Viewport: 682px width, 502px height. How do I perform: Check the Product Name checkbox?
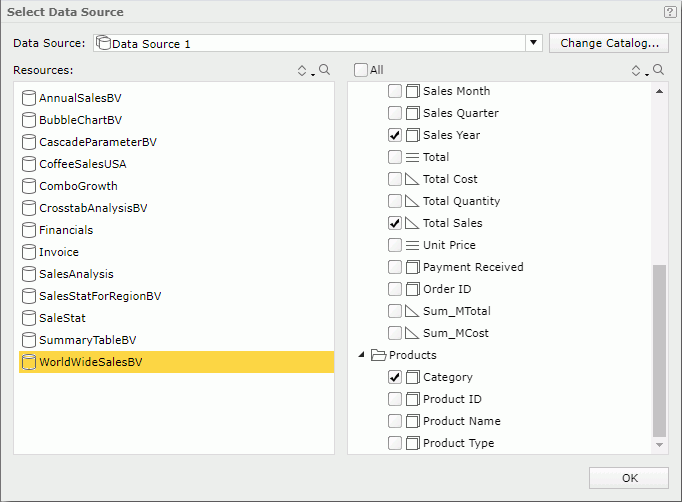[394, 421]
